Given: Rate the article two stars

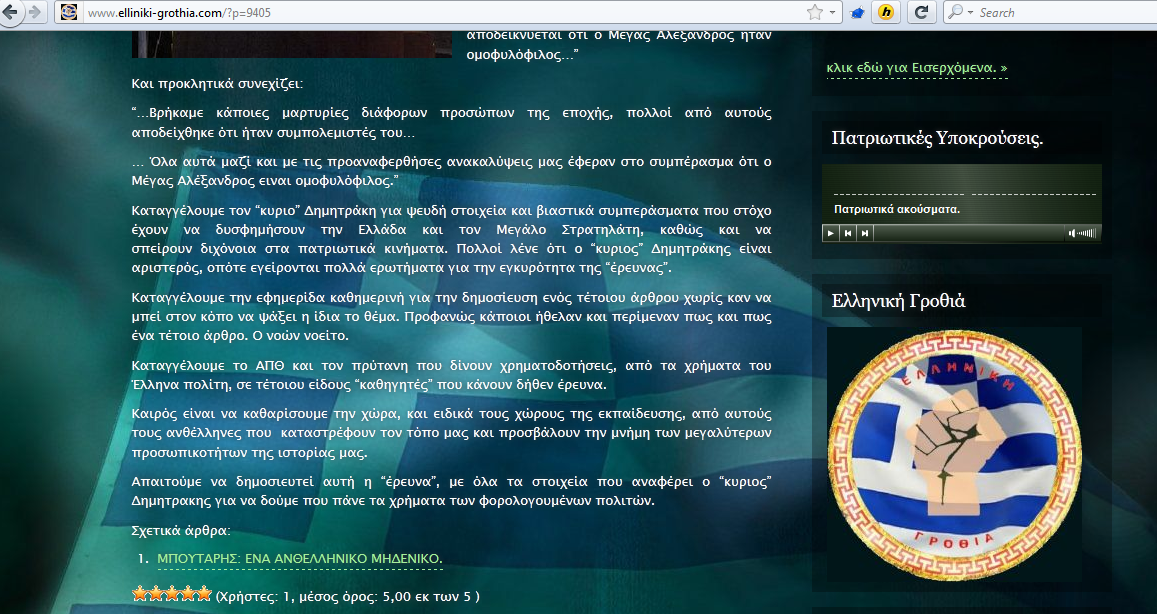Looking at the screenshot, I should pos(156,593).
